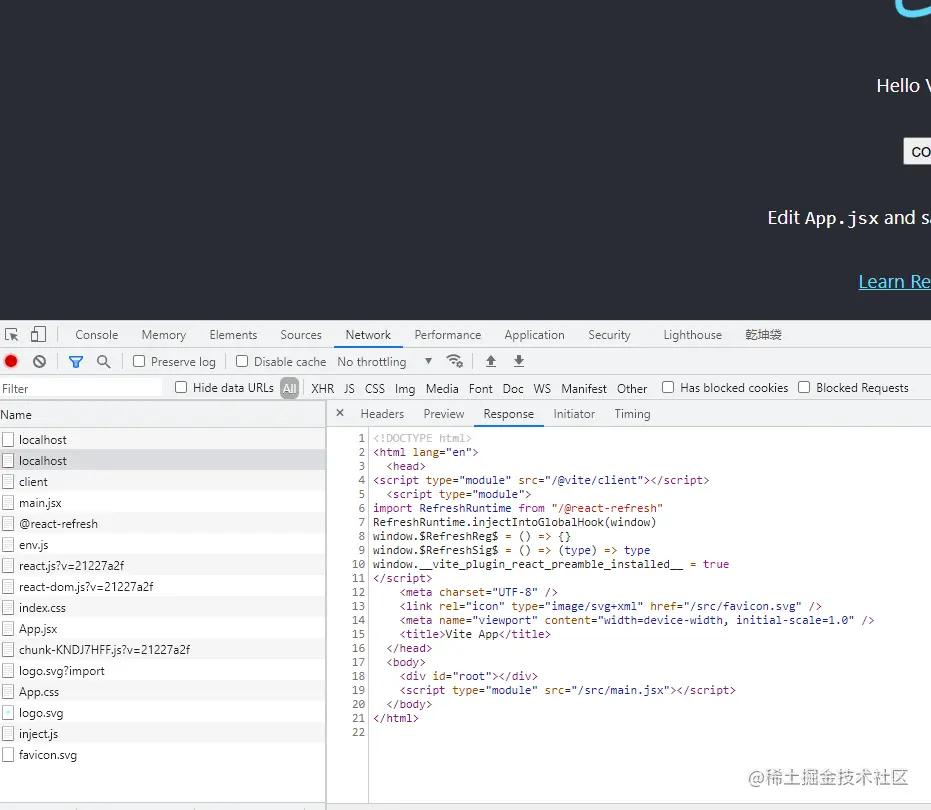Open network conditions wifi icon
The image size is (931, 810).
pyautogui.click(x=454, y=361)
